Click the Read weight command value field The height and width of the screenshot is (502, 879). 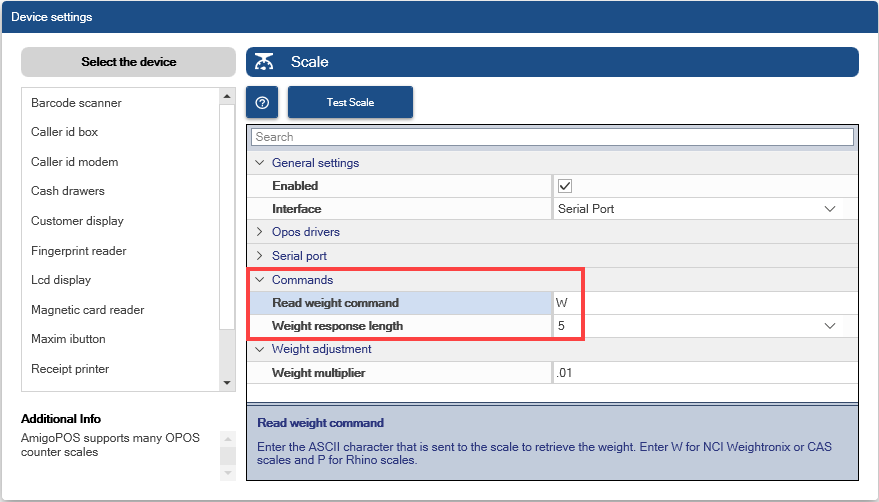tap(700, 303)
